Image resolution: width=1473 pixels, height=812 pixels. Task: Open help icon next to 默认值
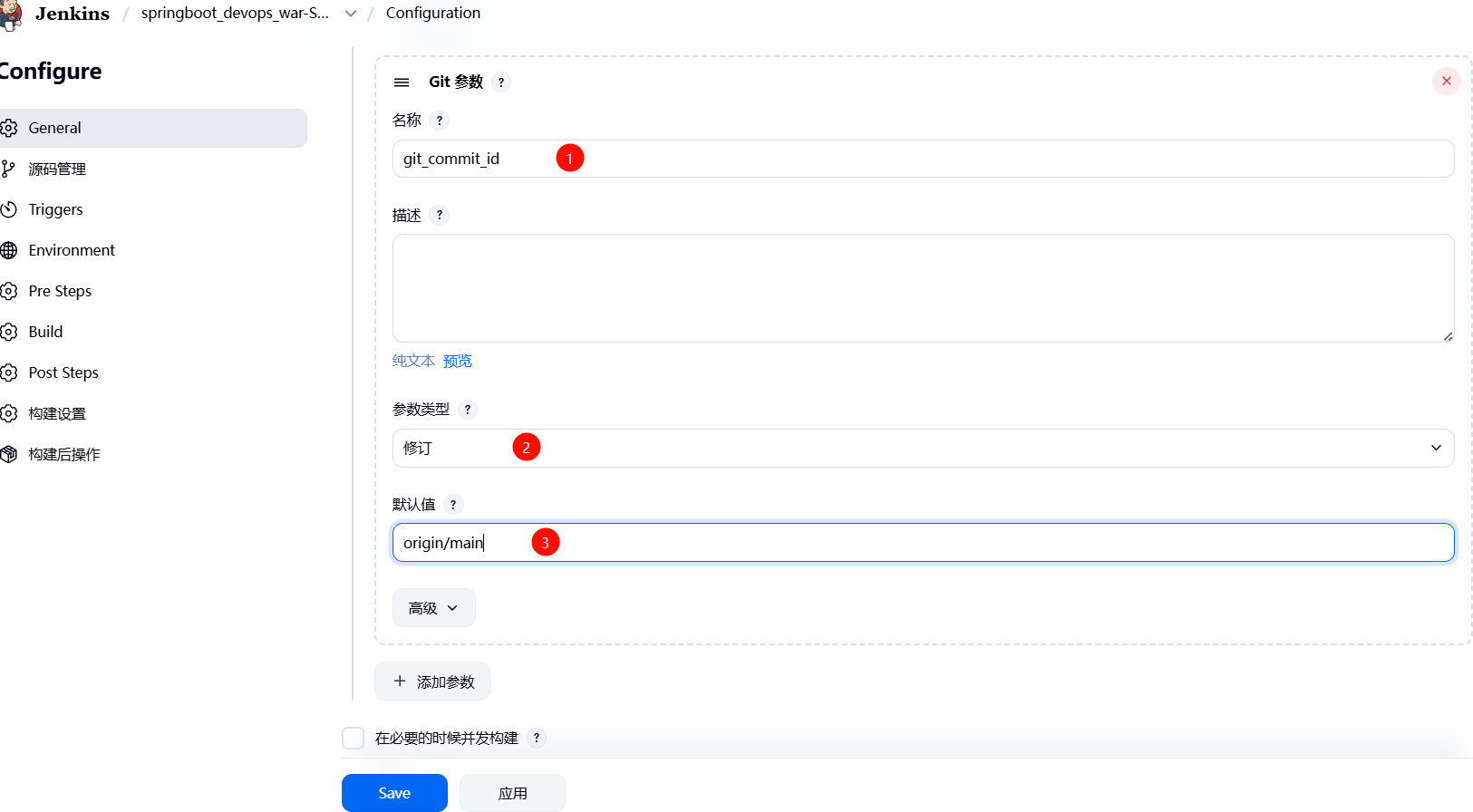pyautogui.click(x=453, y=505)
